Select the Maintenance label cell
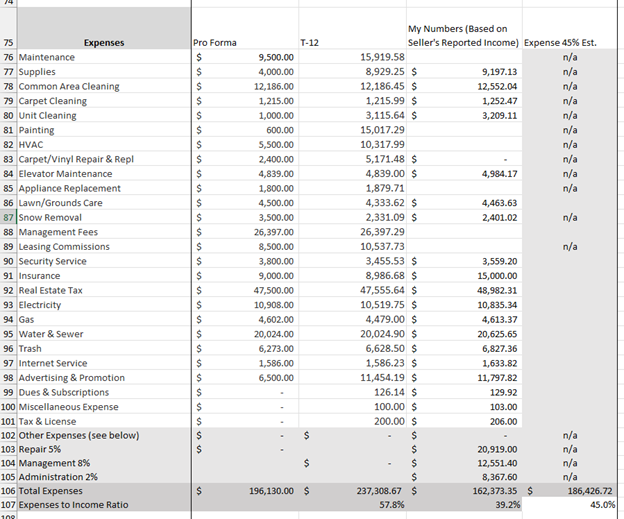Image resolution: width=624 pixels, height=519 pixels. click(x=104, y=57)
